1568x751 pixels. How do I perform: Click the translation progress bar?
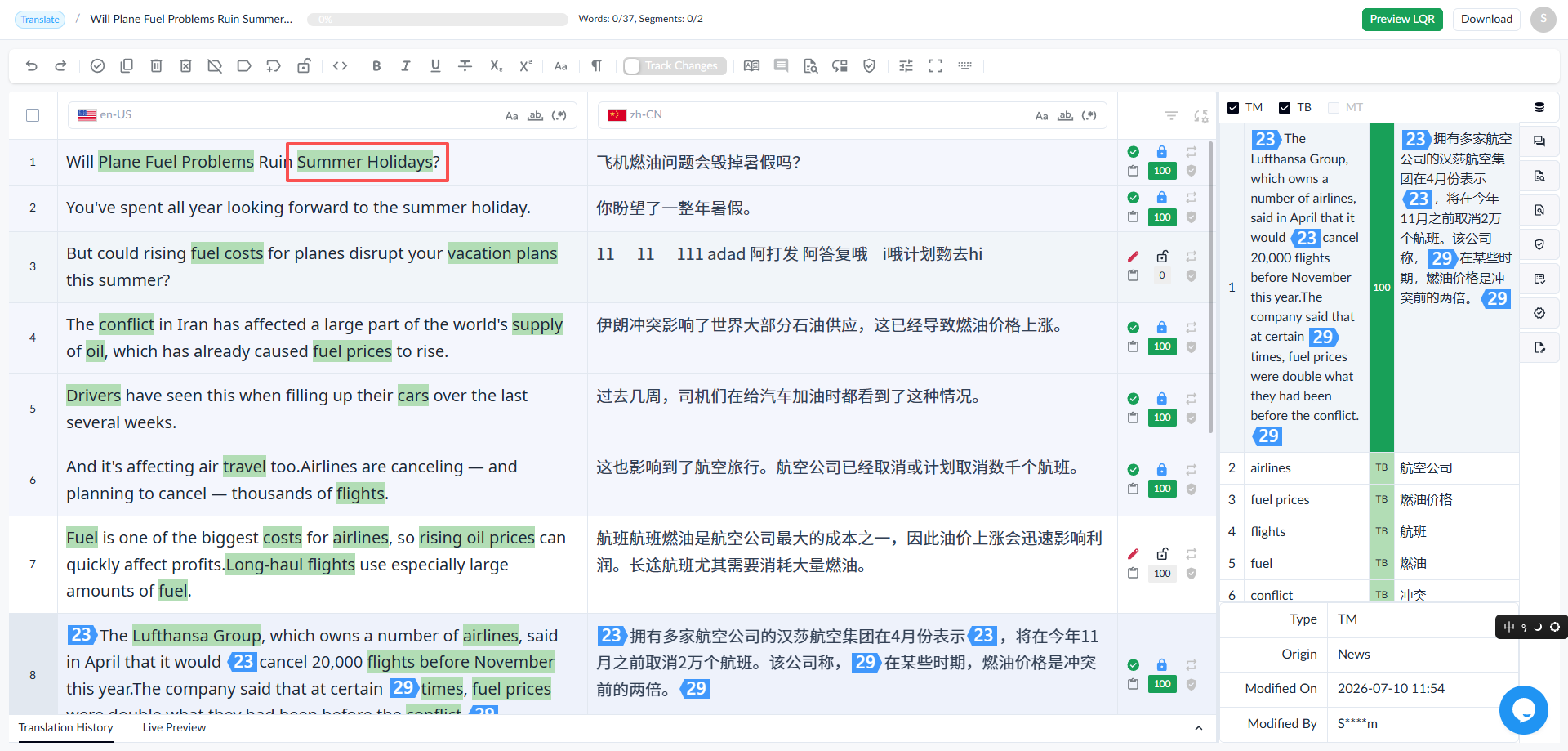[x=437, y=20]
